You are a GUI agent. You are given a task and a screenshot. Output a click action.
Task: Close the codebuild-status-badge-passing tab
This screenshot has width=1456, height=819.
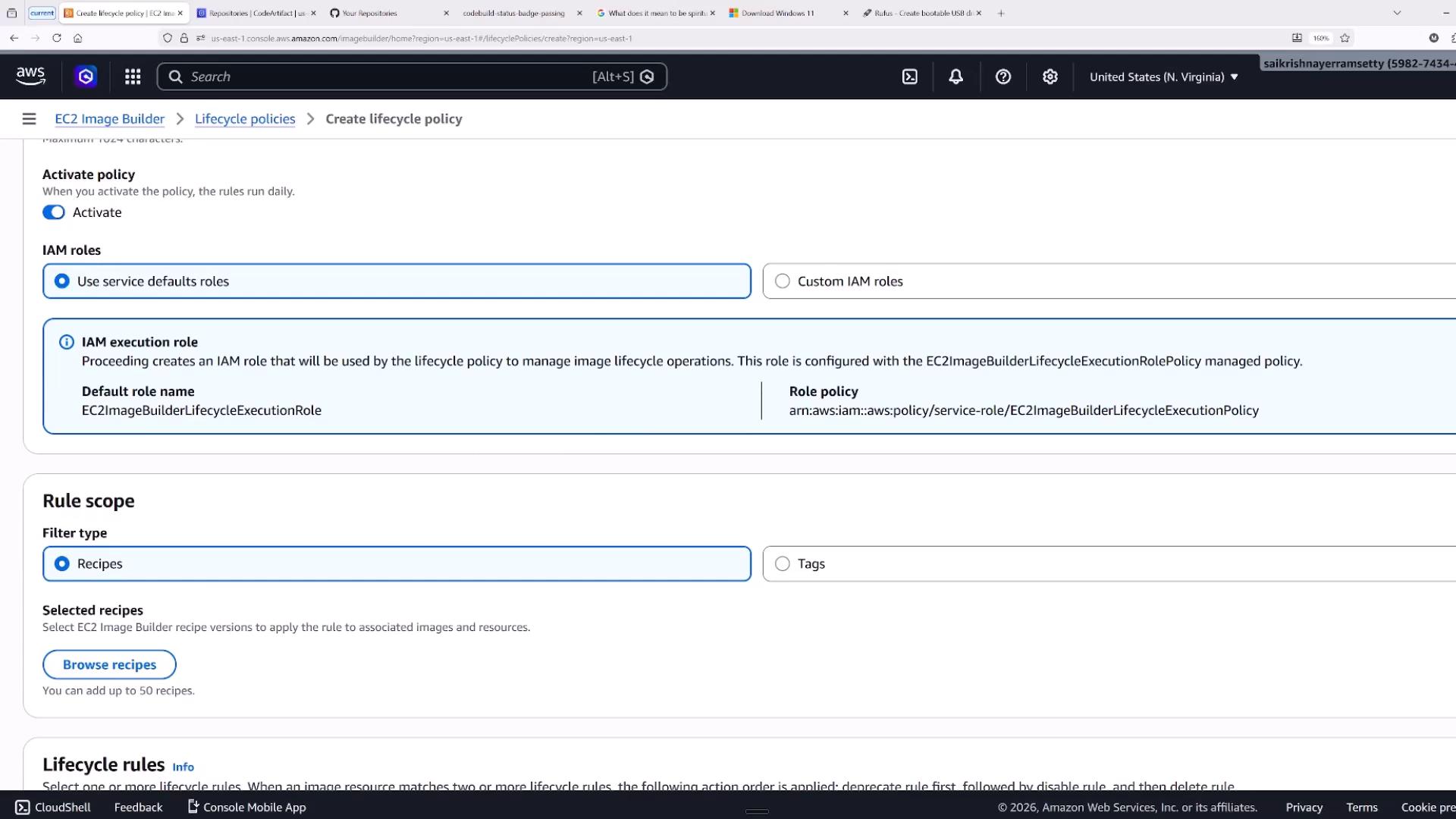click(x=579, y=13)
